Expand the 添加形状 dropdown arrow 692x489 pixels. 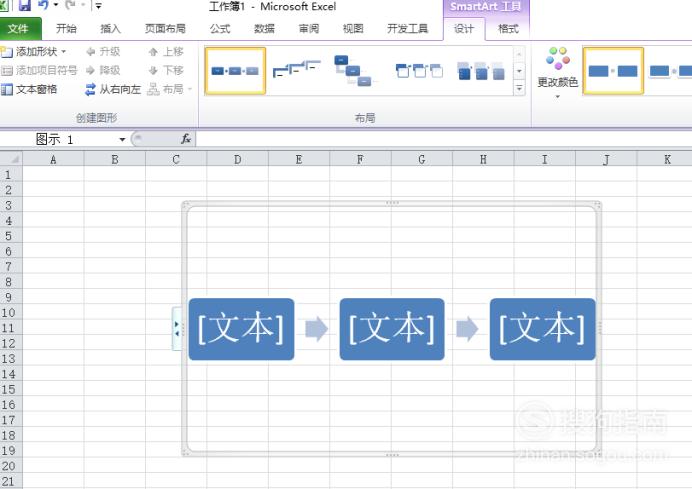pyautogui.click(x=64, y=52)
